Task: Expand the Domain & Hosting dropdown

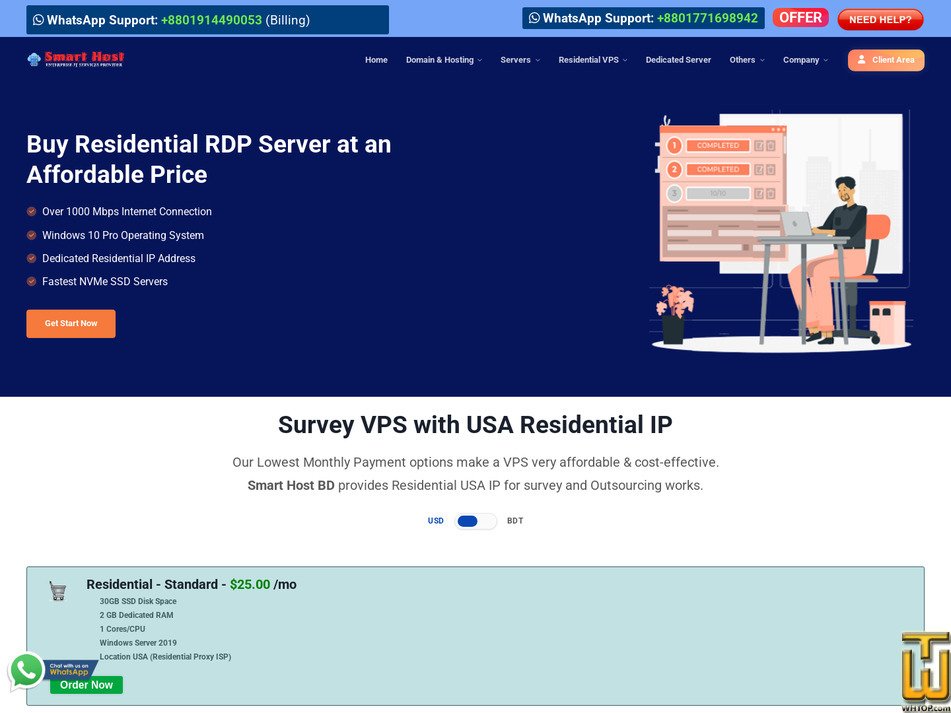Action: point(444,60)
